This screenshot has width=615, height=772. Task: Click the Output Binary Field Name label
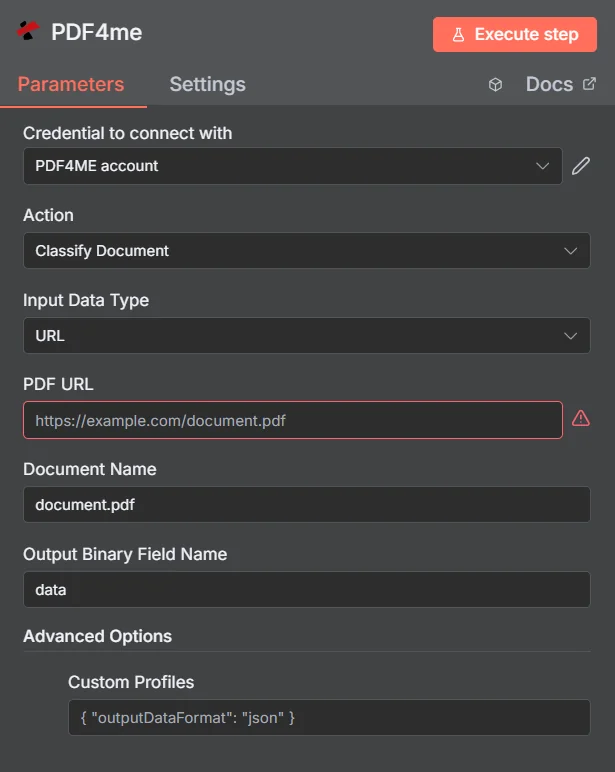[x=125, y=554]
